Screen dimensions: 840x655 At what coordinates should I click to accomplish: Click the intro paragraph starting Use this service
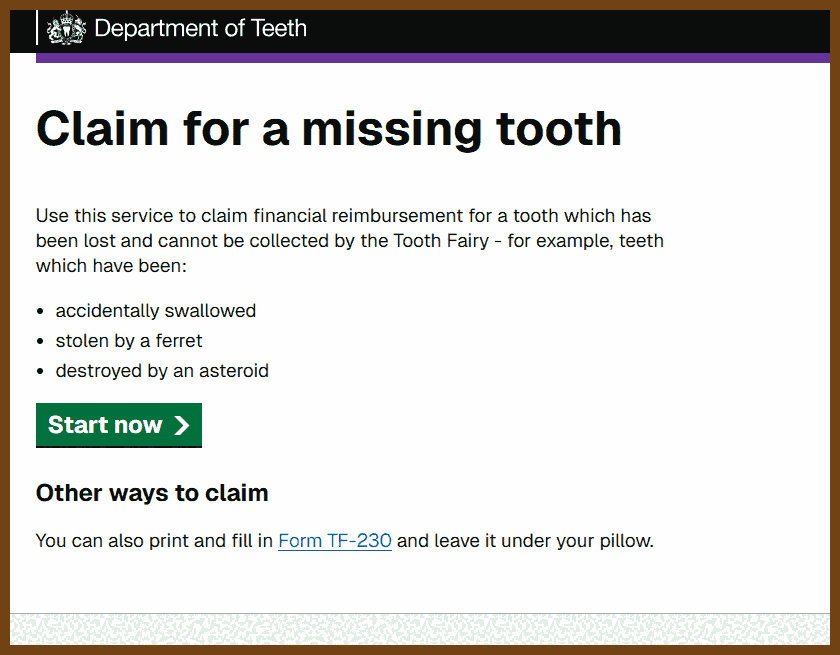coord(350,240)
